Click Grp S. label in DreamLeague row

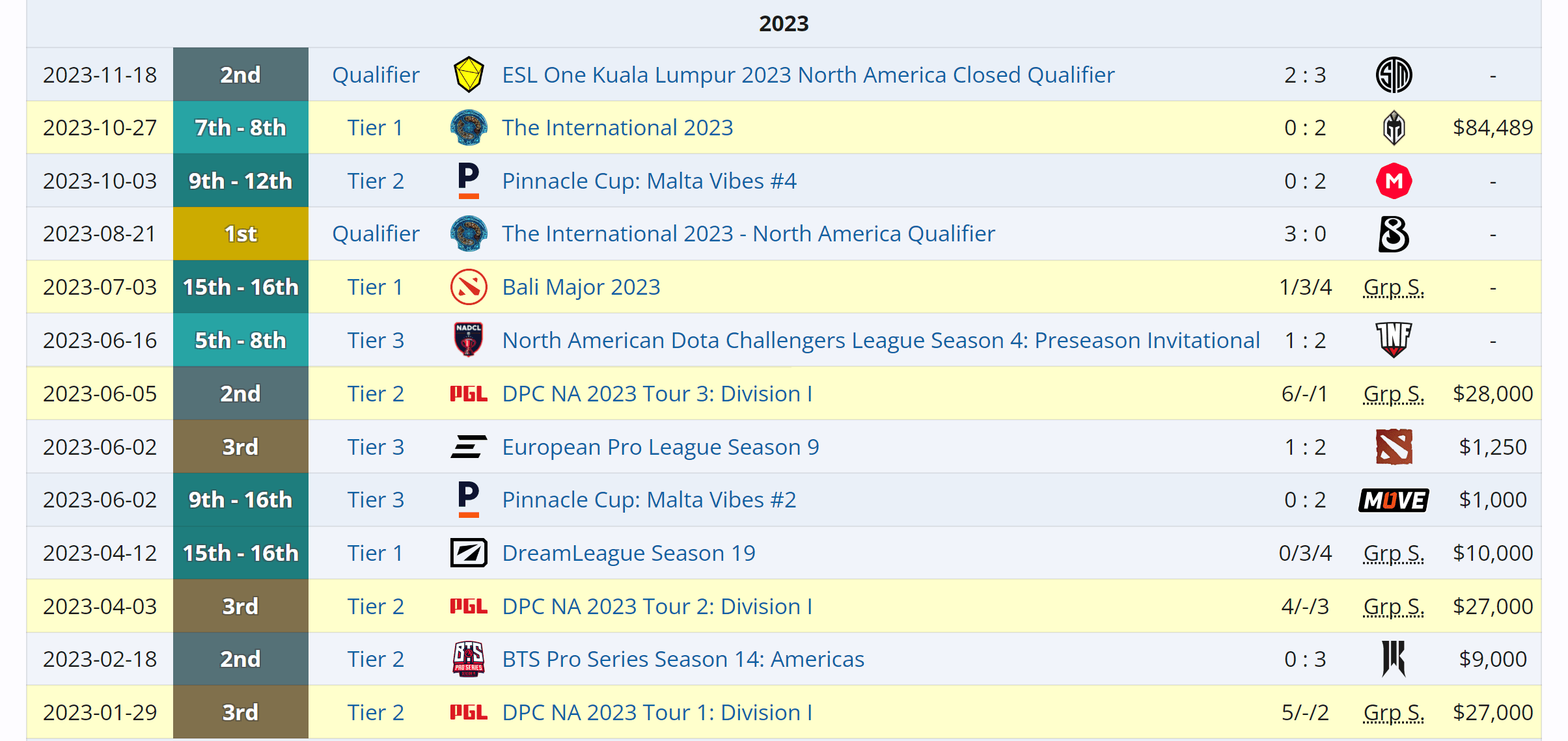click(1394, 553)
